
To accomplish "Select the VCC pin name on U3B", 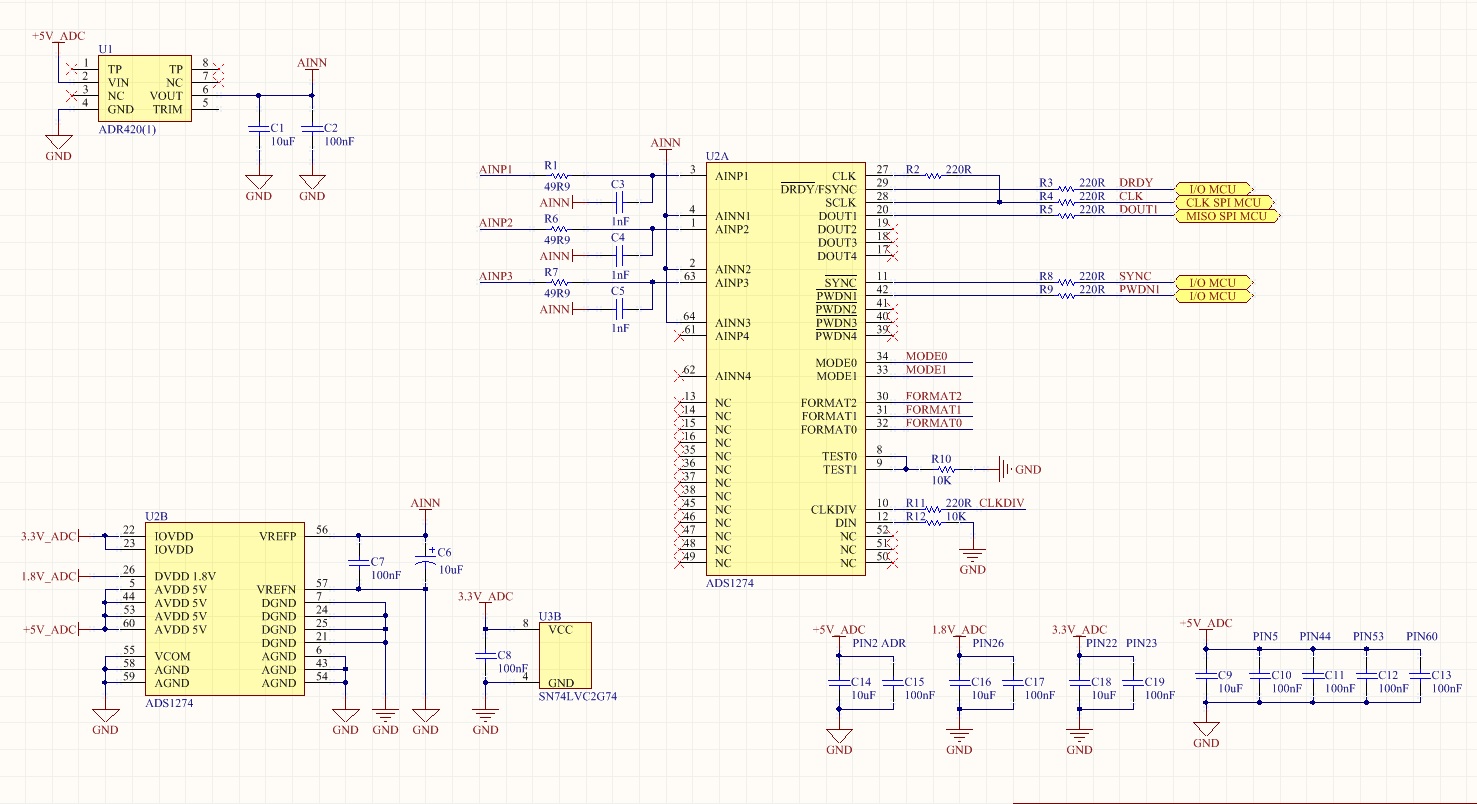I will click(559, 631).
